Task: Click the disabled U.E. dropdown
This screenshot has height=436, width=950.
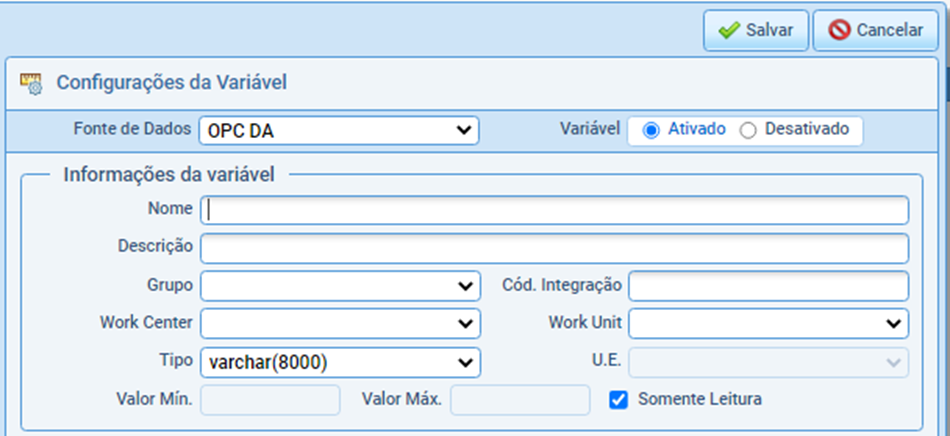Action: (x=768, y=362)
